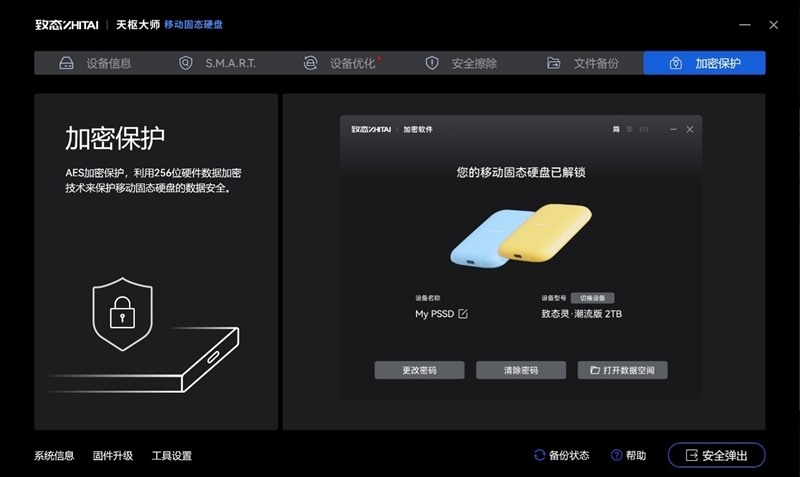Open 帮助 with the question mark icon
This screenshot has width=800, height=477.
(x=628, y=455)
